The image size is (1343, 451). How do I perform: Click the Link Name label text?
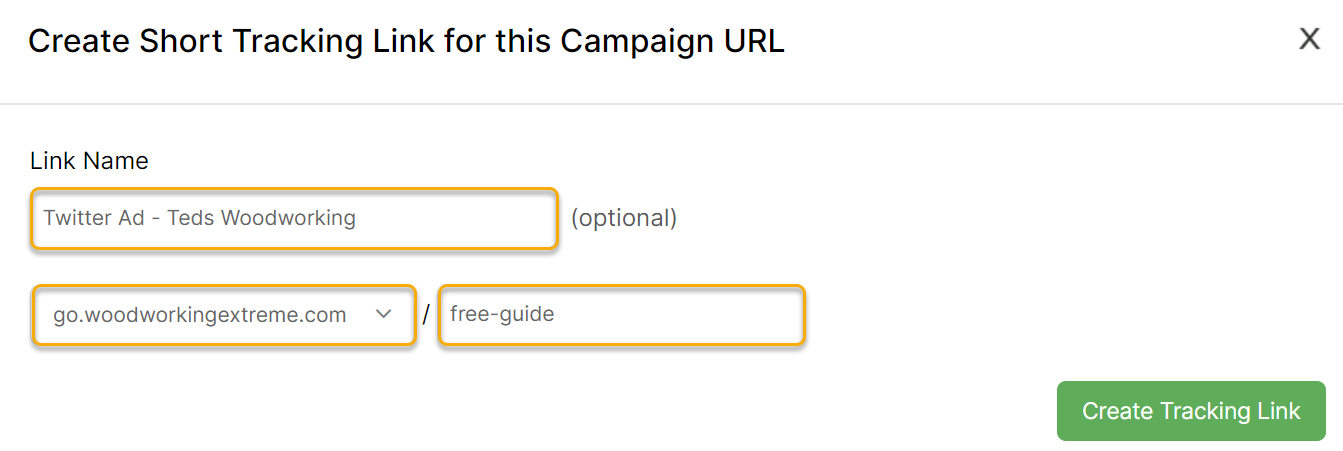pyautogui.click(x=89, y=161)
